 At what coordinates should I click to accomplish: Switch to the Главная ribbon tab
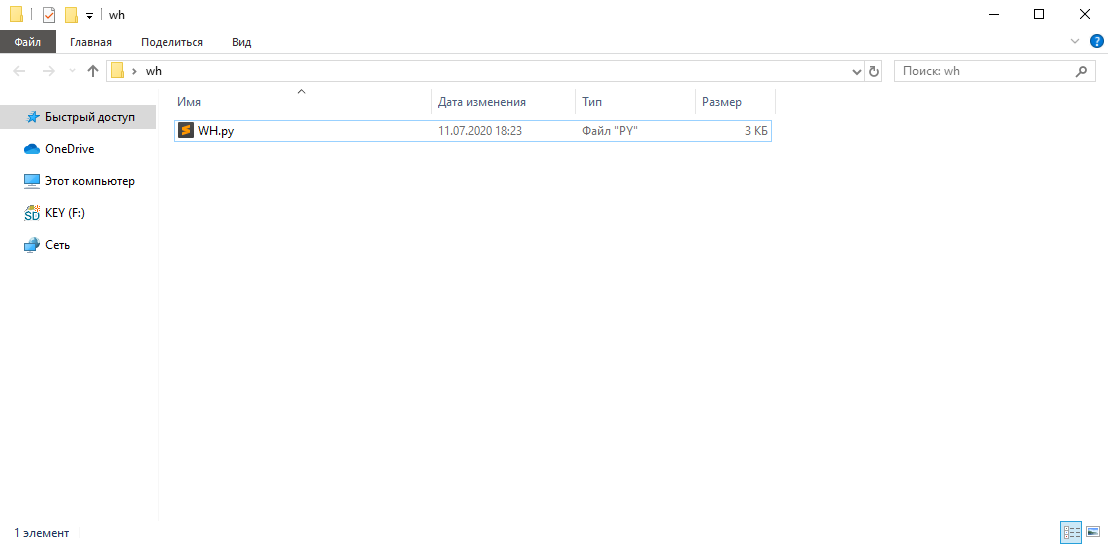(91, 42)
